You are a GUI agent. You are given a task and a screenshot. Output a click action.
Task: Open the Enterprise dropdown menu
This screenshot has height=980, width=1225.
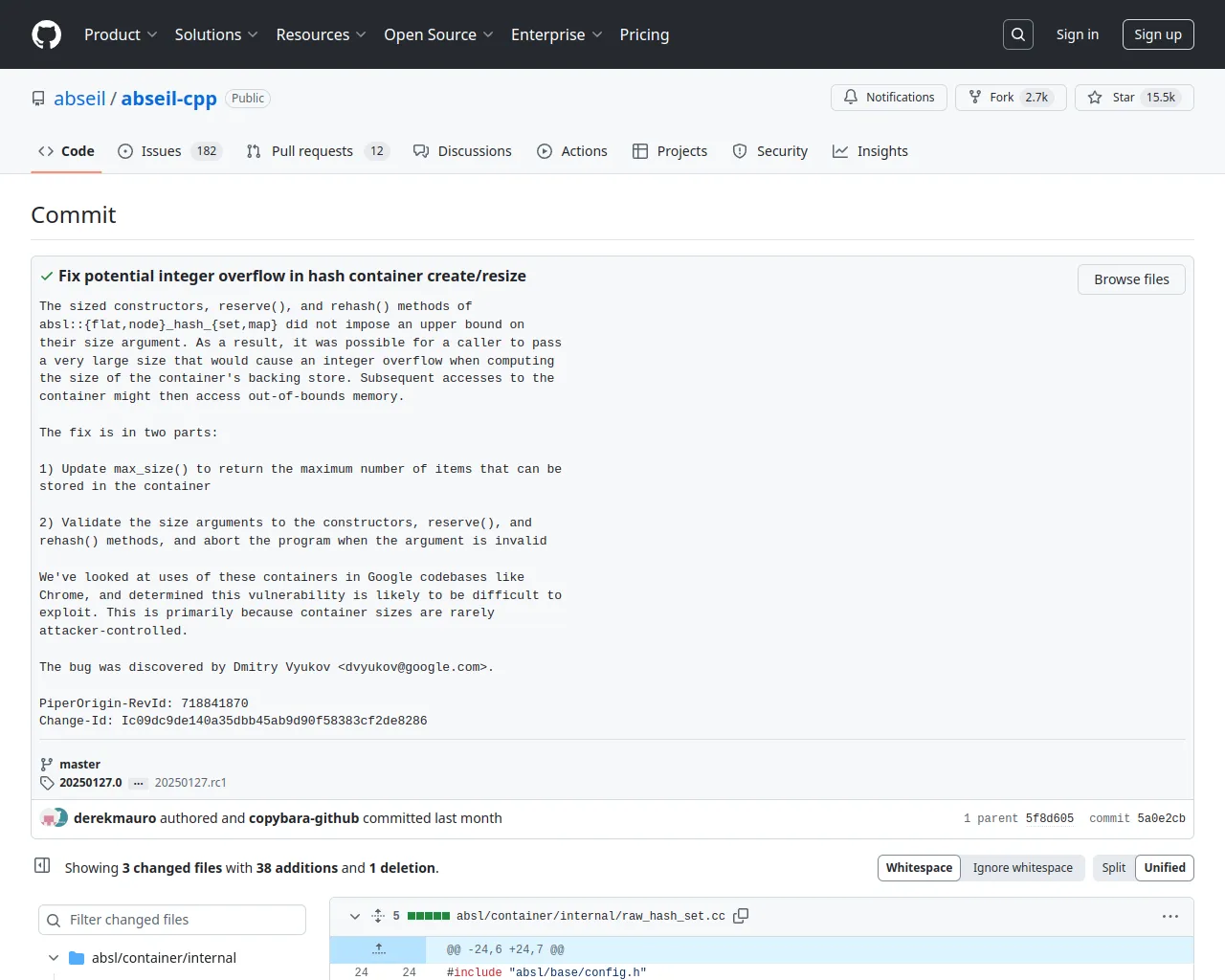[556, 34]
